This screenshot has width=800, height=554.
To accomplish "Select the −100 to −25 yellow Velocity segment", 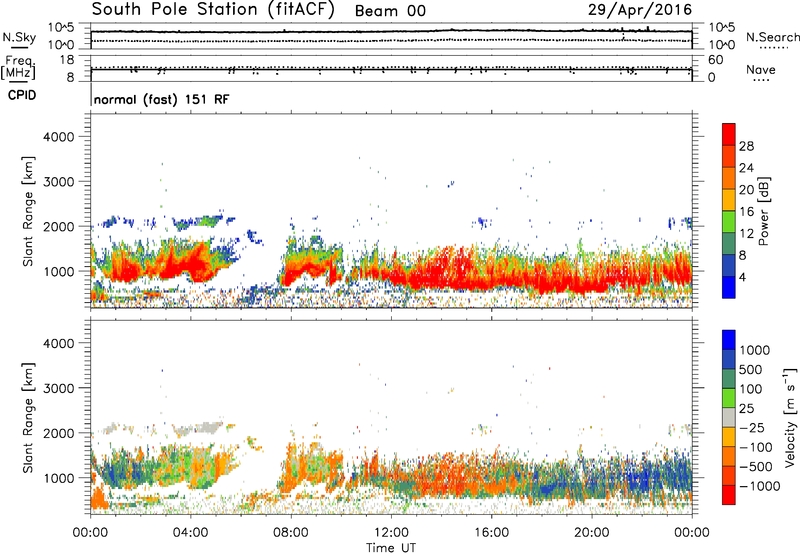I will click(x=729, y=437).
